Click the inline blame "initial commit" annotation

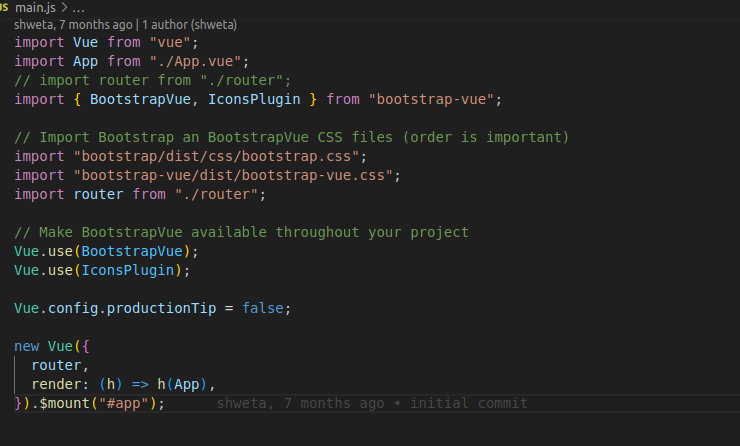(468, 403)
